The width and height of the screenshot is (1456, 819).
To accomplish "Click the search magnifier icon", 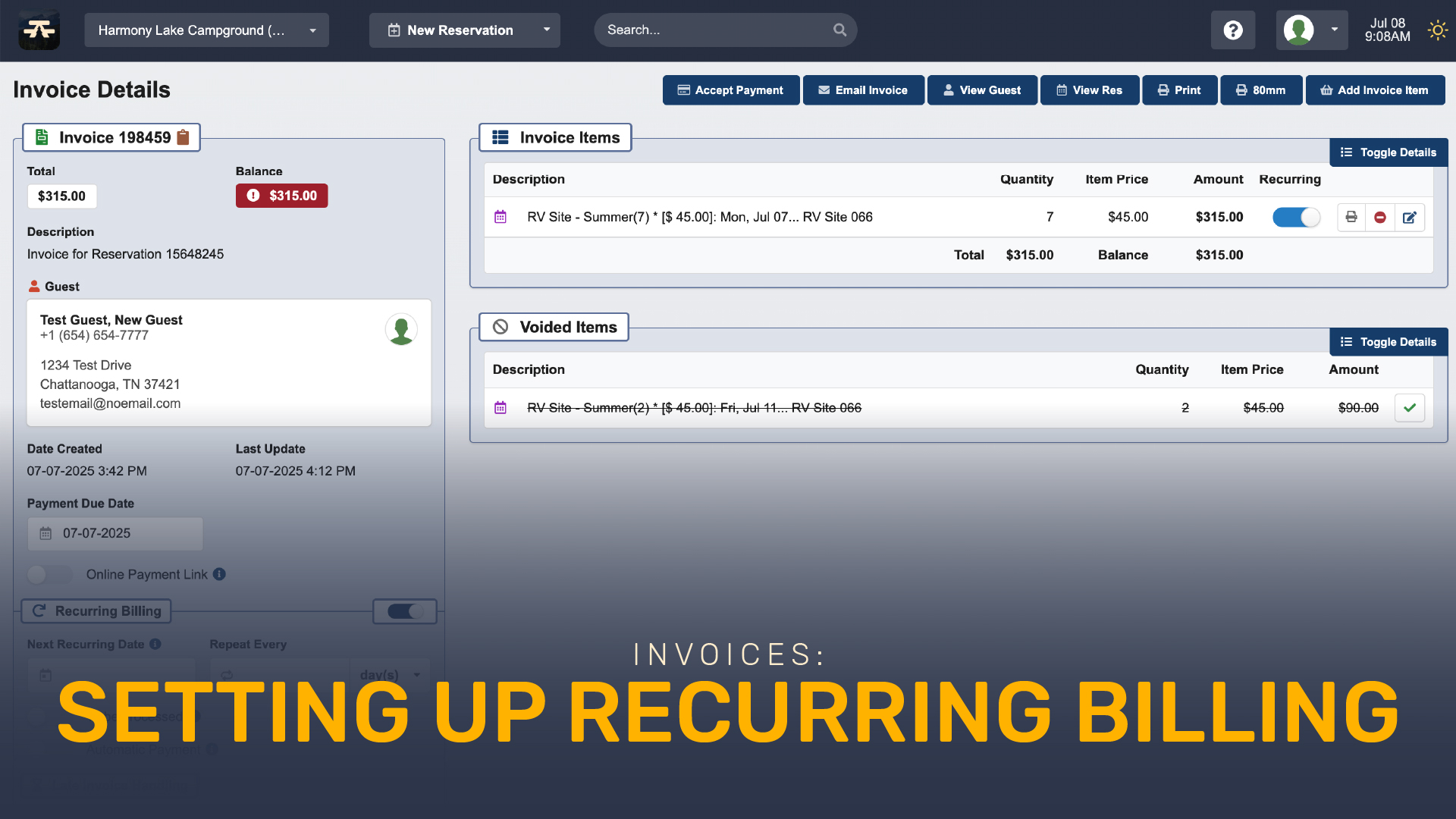I will pyautogui.click(x=839, y=30).
